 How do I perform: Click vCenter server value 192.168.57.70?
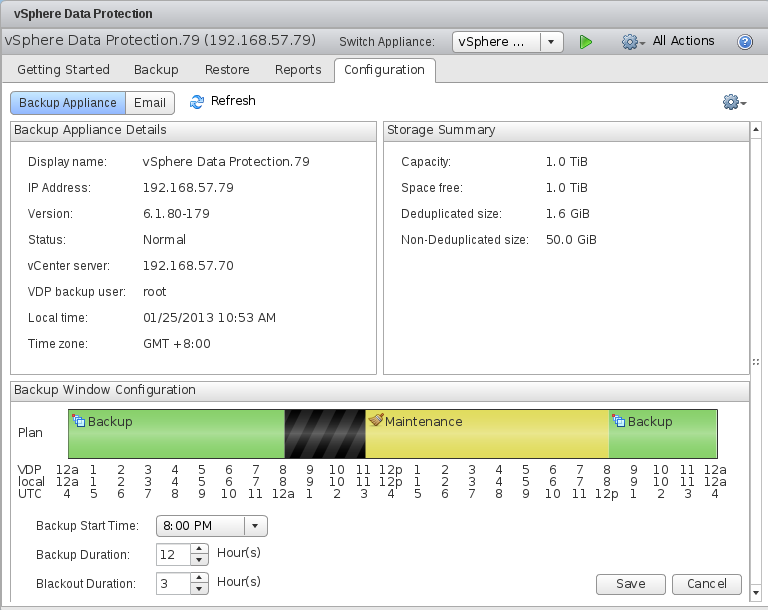click(x=188, y=266)
